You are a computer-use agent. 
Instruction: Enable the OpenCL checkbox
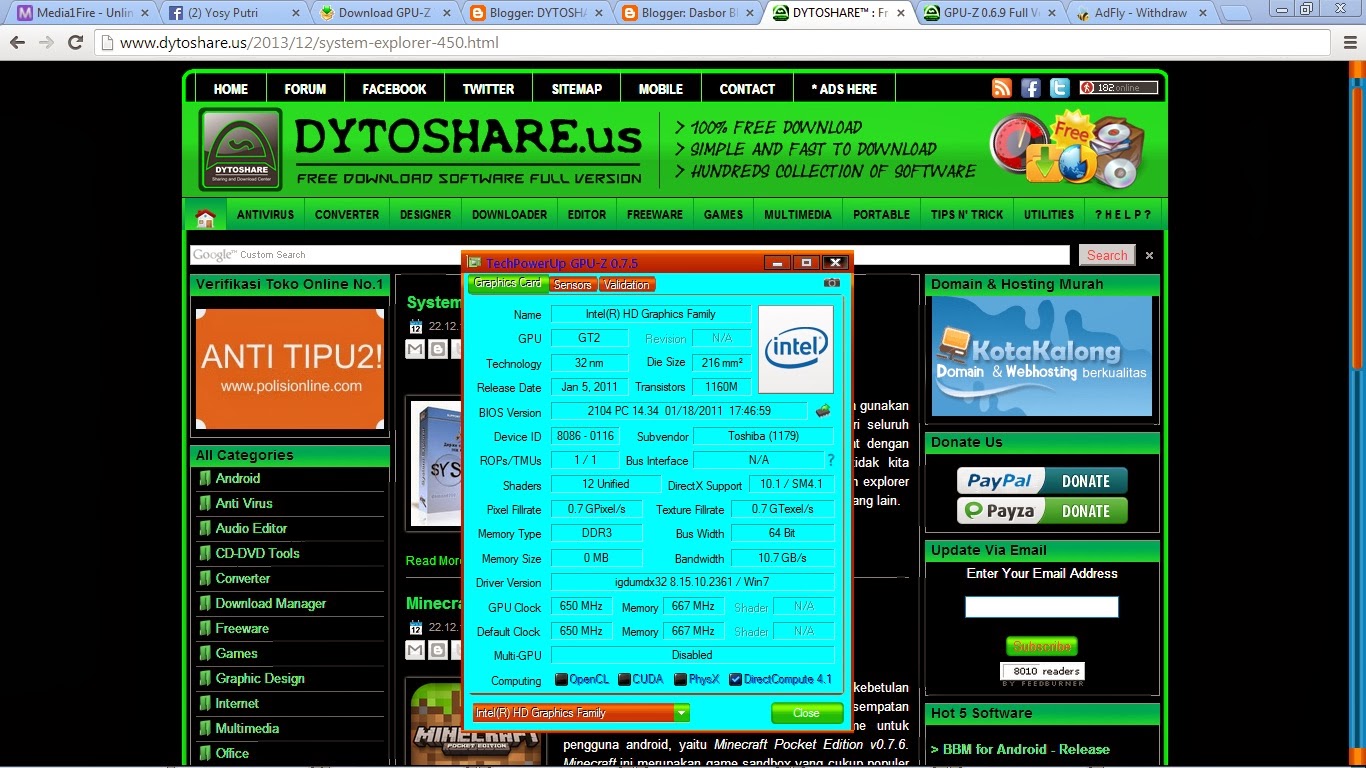click(x=561, y=680)
